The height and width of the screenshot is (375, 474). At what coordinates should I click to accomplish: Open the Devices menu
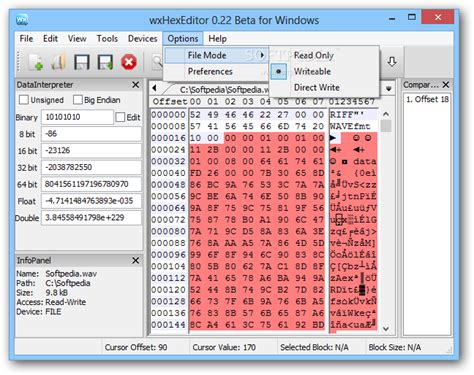click(x=142, y=39)
